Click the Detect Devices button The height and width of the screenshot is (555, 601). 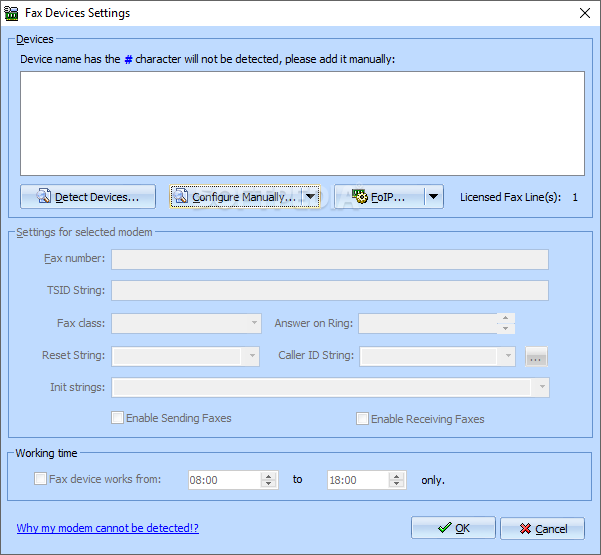point(88,197)
